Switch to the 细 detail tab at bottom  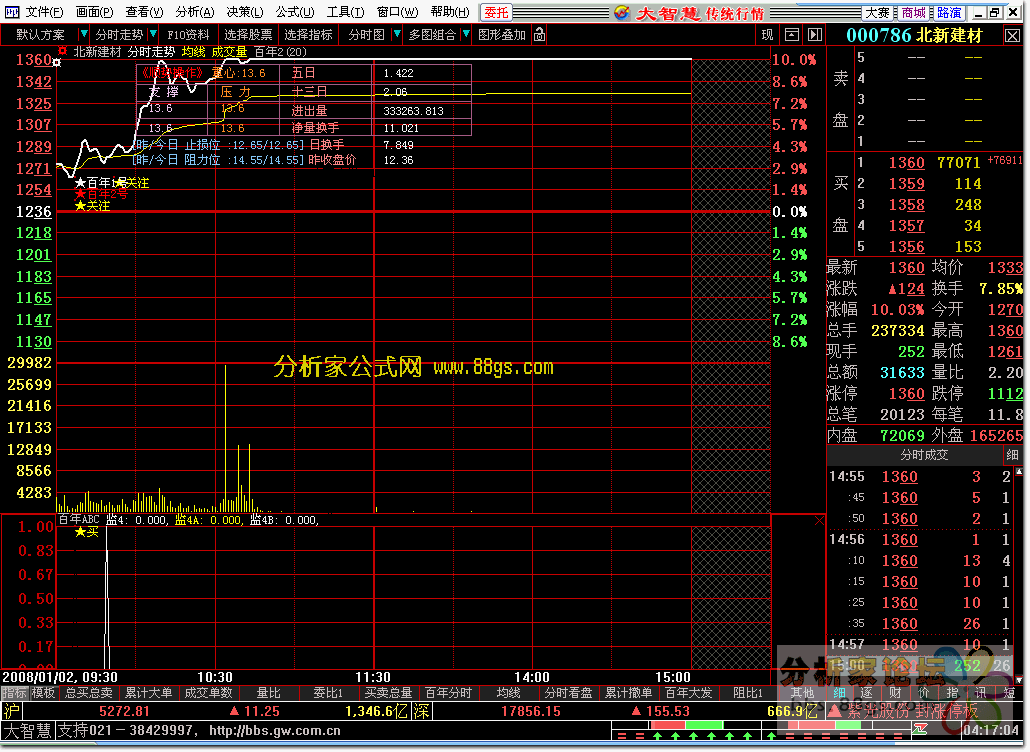[x=840, y=693]
